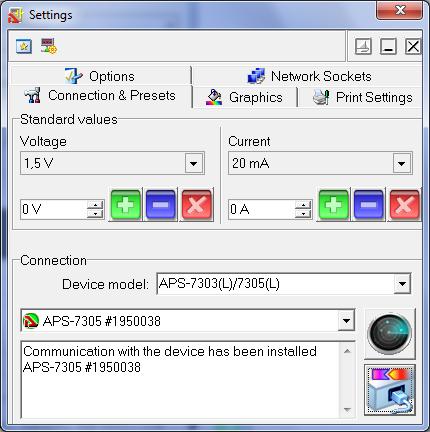Screen dimensions: 430x432
Task: Open the Network Sockets tab
Action: click(x=309, y=76)
